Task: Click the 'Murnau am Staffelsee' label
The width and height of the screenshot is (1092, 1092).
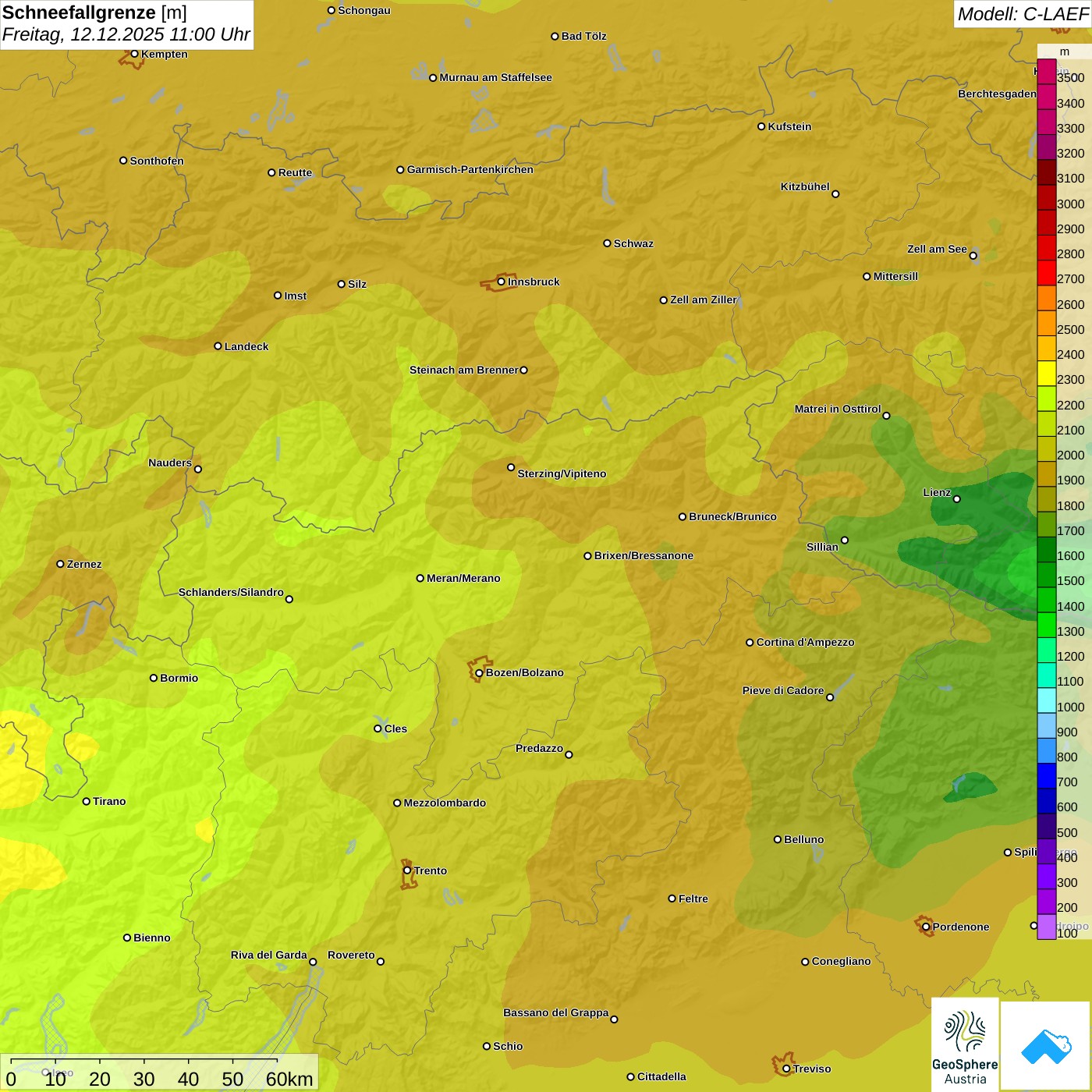Action: pyautogui.click(x=495, y=77)
